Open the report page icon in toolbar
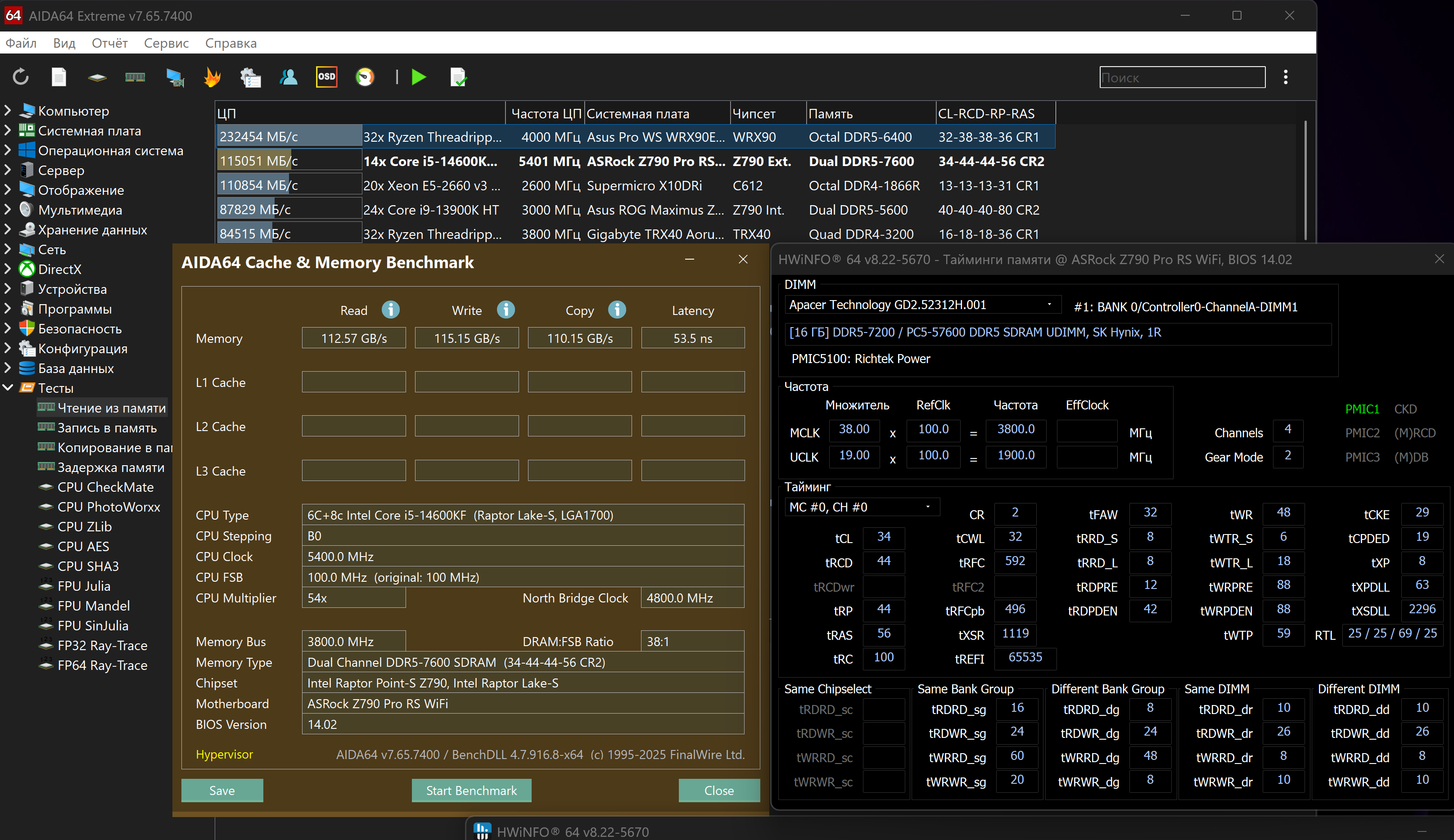 [x=59, y=76]
